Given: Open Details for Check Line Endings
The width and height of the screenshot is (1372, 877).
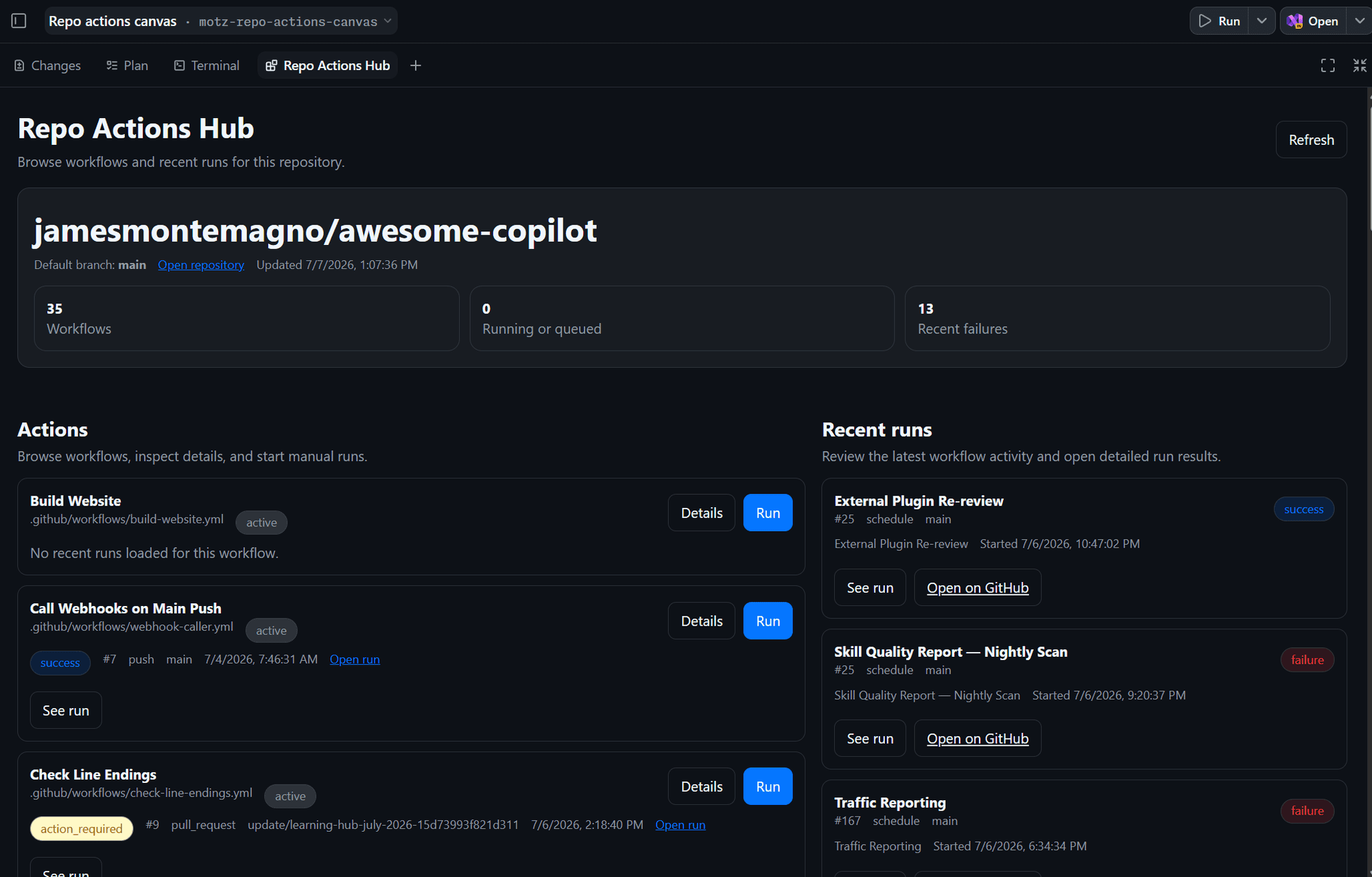Looking at the screenshot, I should coord(701,786).
